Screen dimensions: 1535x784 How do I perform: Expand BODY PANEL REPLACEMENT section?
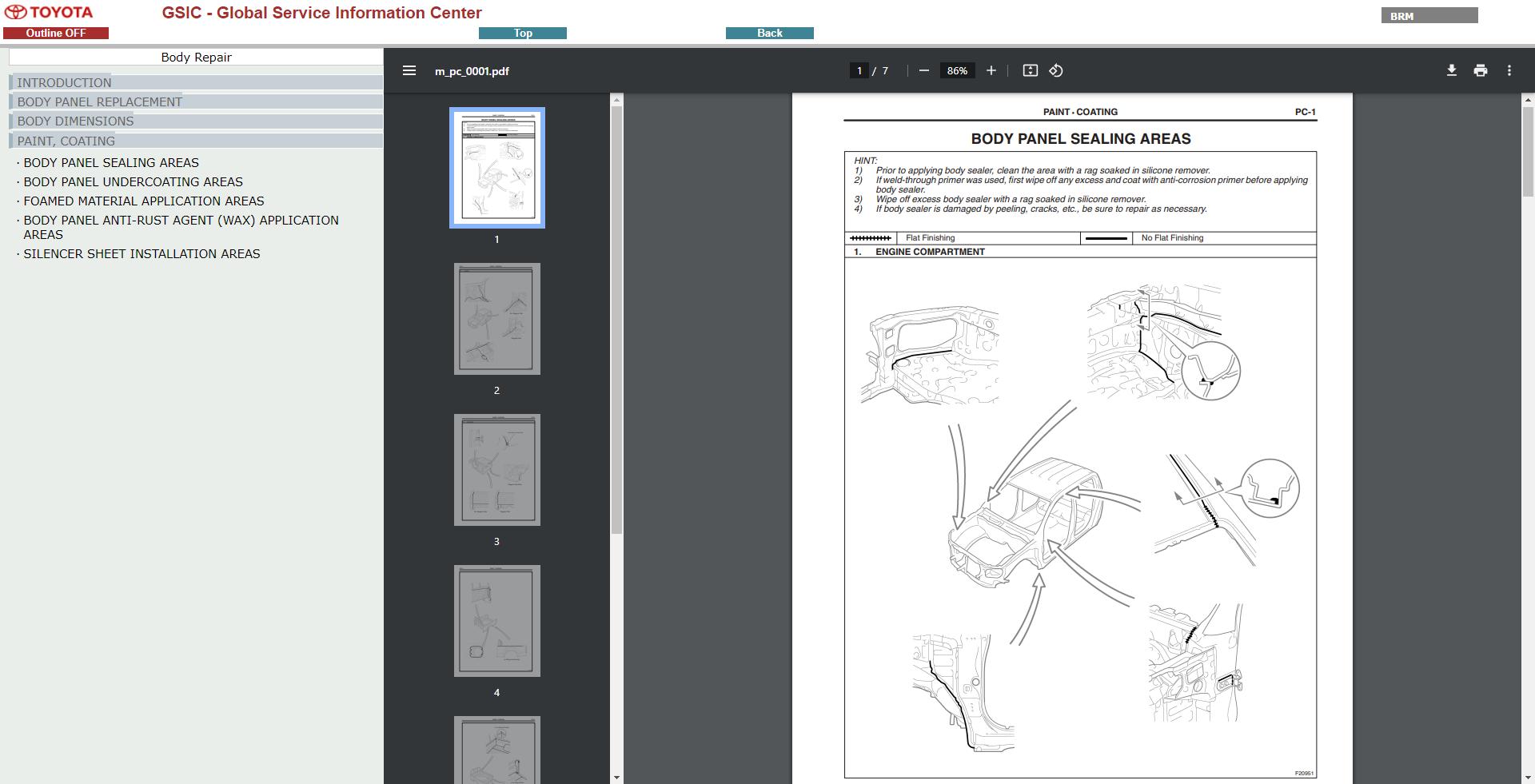[x=196, y=101]
